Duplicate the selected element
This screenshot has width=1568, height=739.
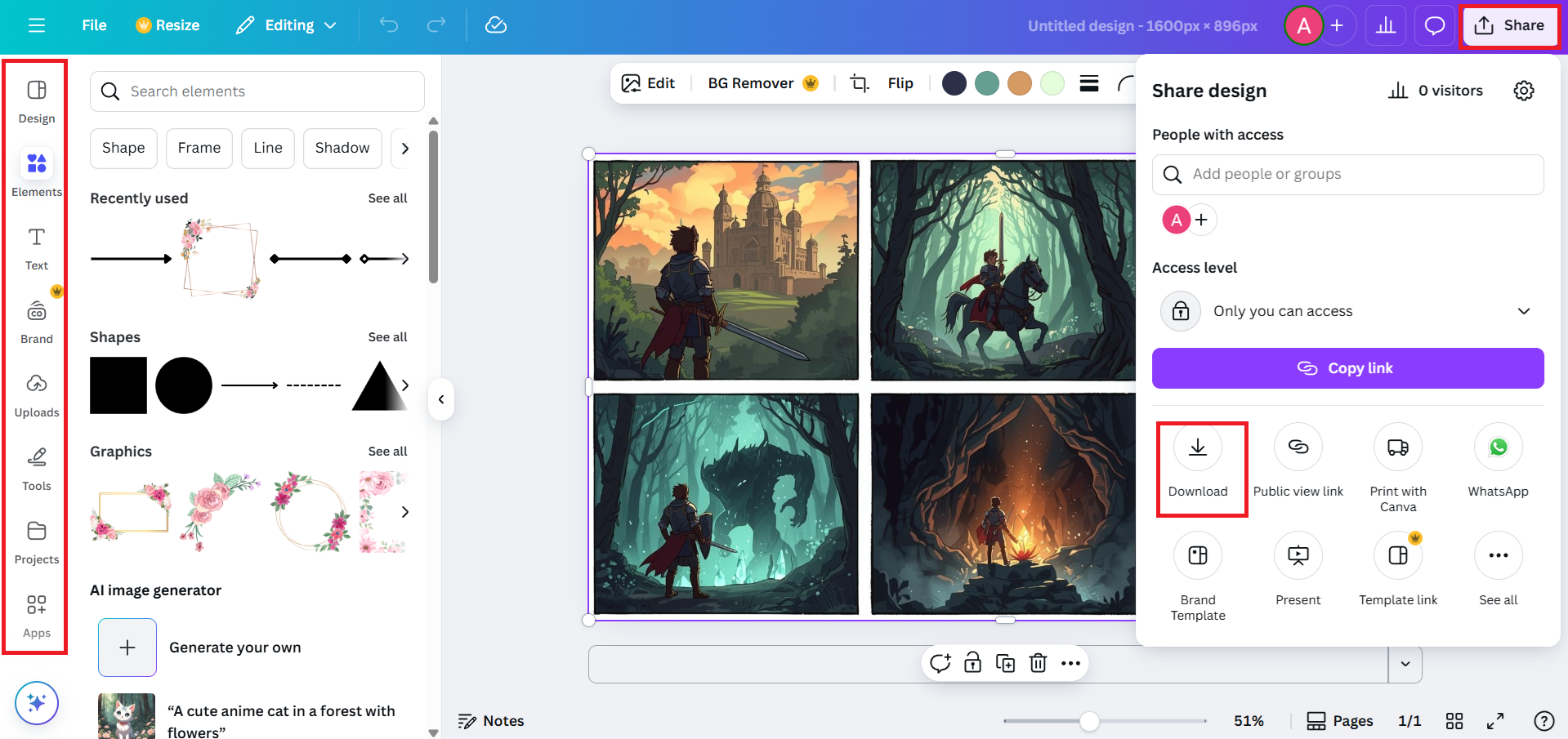[x=1005, y=663]
